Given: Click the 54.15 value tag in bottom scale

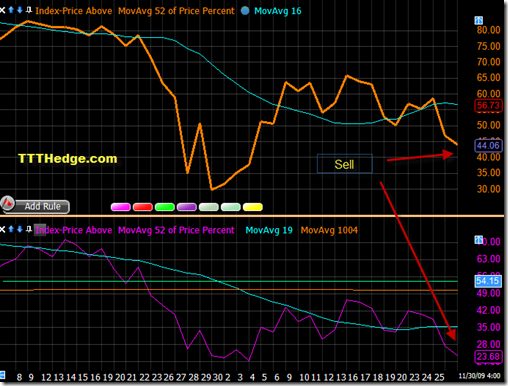Looking at the screenshot, I should pyautogui.click(x=488, y=281).
